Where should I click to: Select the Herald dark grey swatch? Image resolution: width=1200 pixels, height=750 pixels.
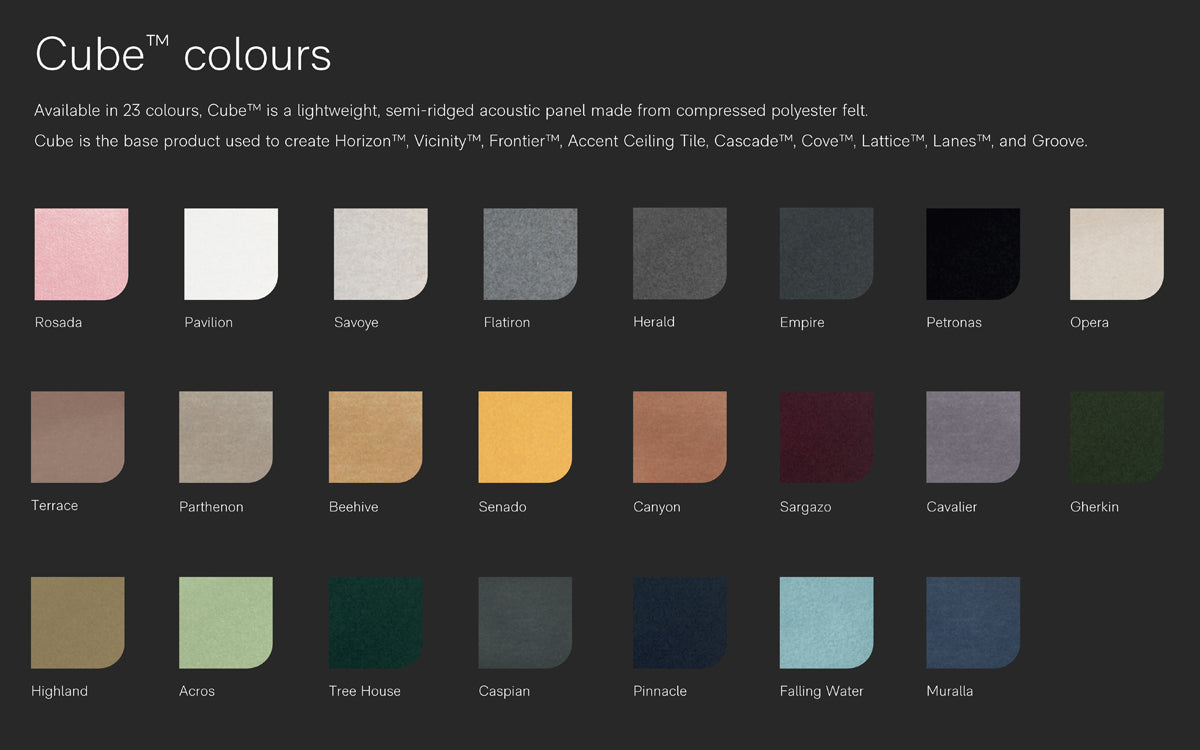tap(680, 253)
